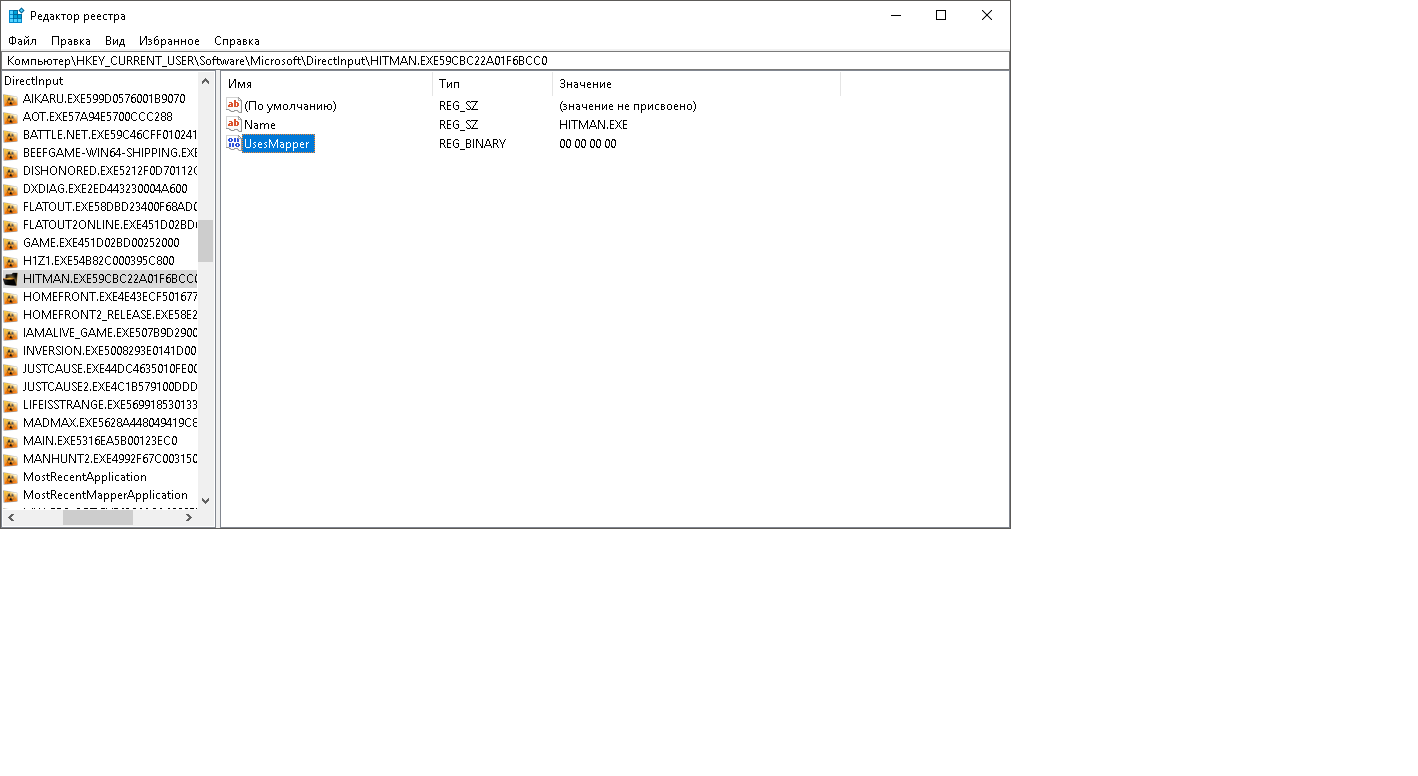Click the folder icon beside MANHUNT2.EXE key
The height and width of the screenshot is (776, 1418).
click(x=11, y=459)
